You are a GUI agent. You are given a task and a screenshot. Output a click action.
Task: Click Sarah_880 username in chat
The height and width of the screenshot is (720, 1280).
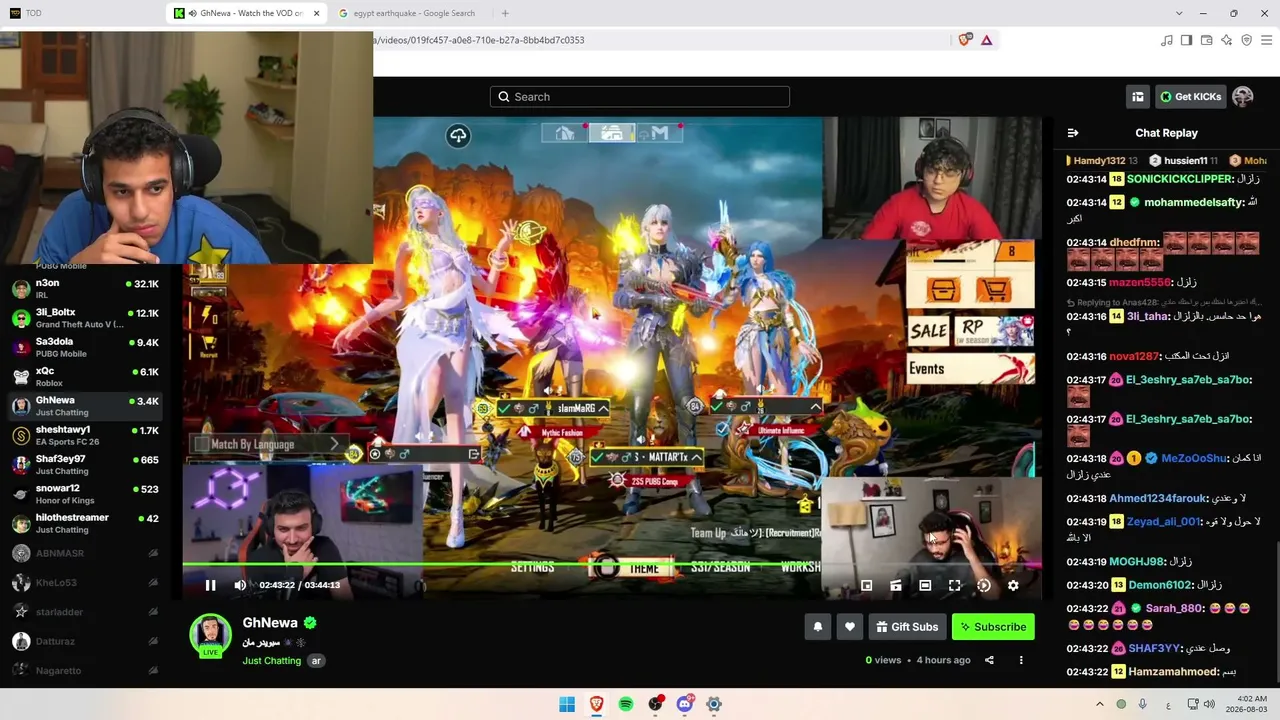(x=1174, y=608)
